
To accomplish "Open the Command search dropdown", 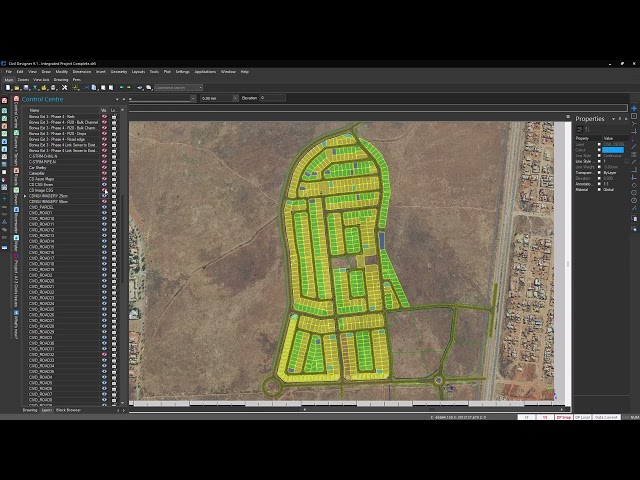I will [200, 87].
